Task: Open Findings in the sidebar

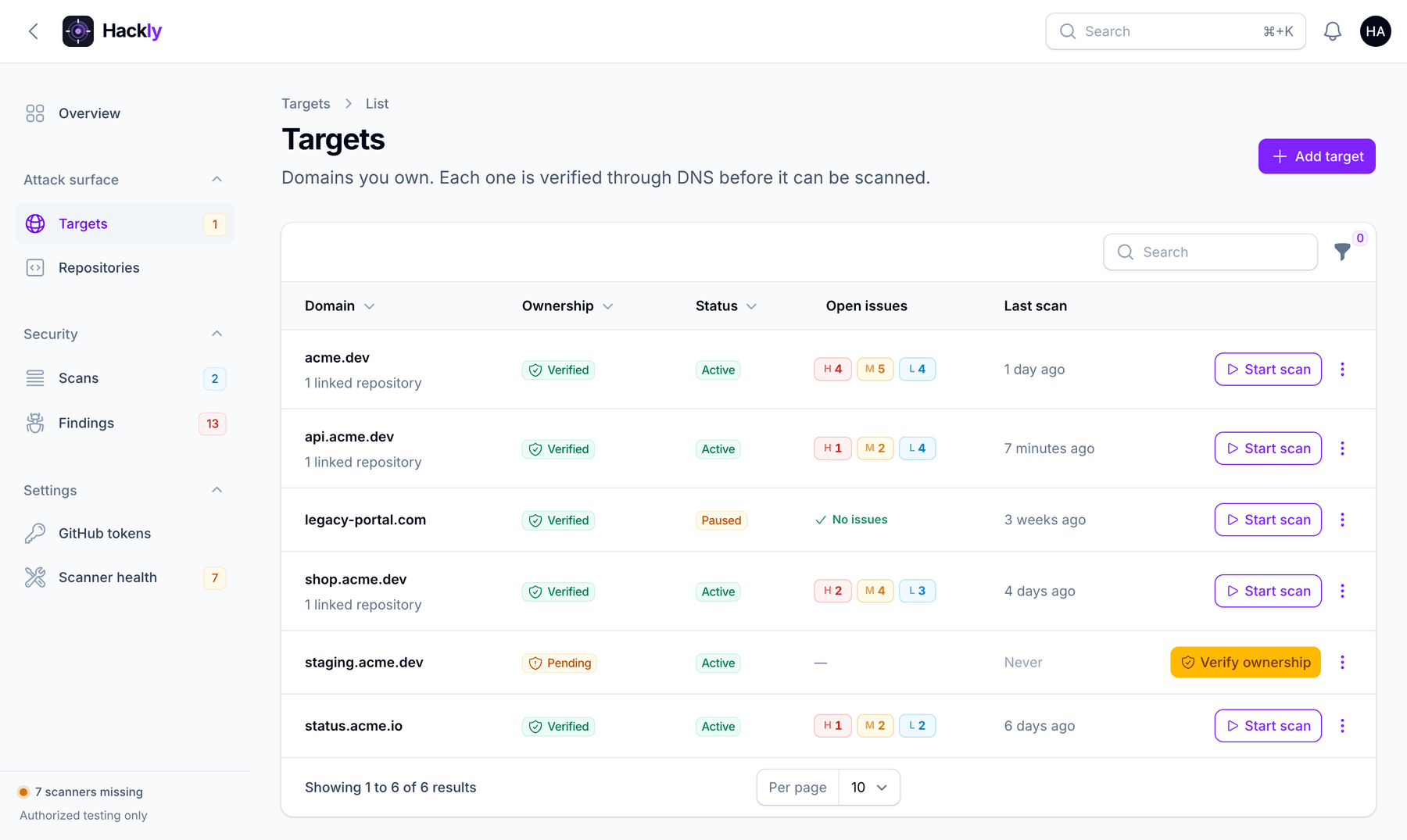Action: 125,424
